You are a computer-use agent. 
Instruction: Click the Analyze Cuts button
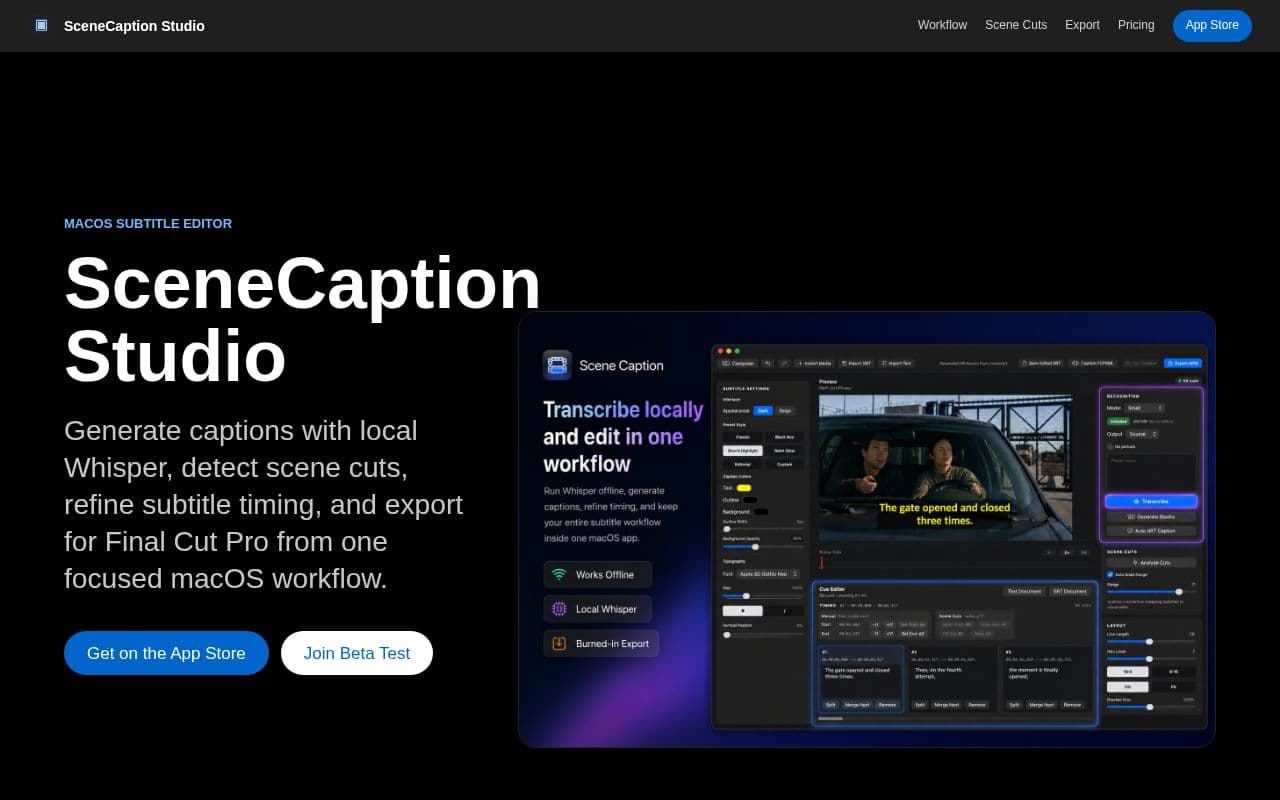[1151, 563]
